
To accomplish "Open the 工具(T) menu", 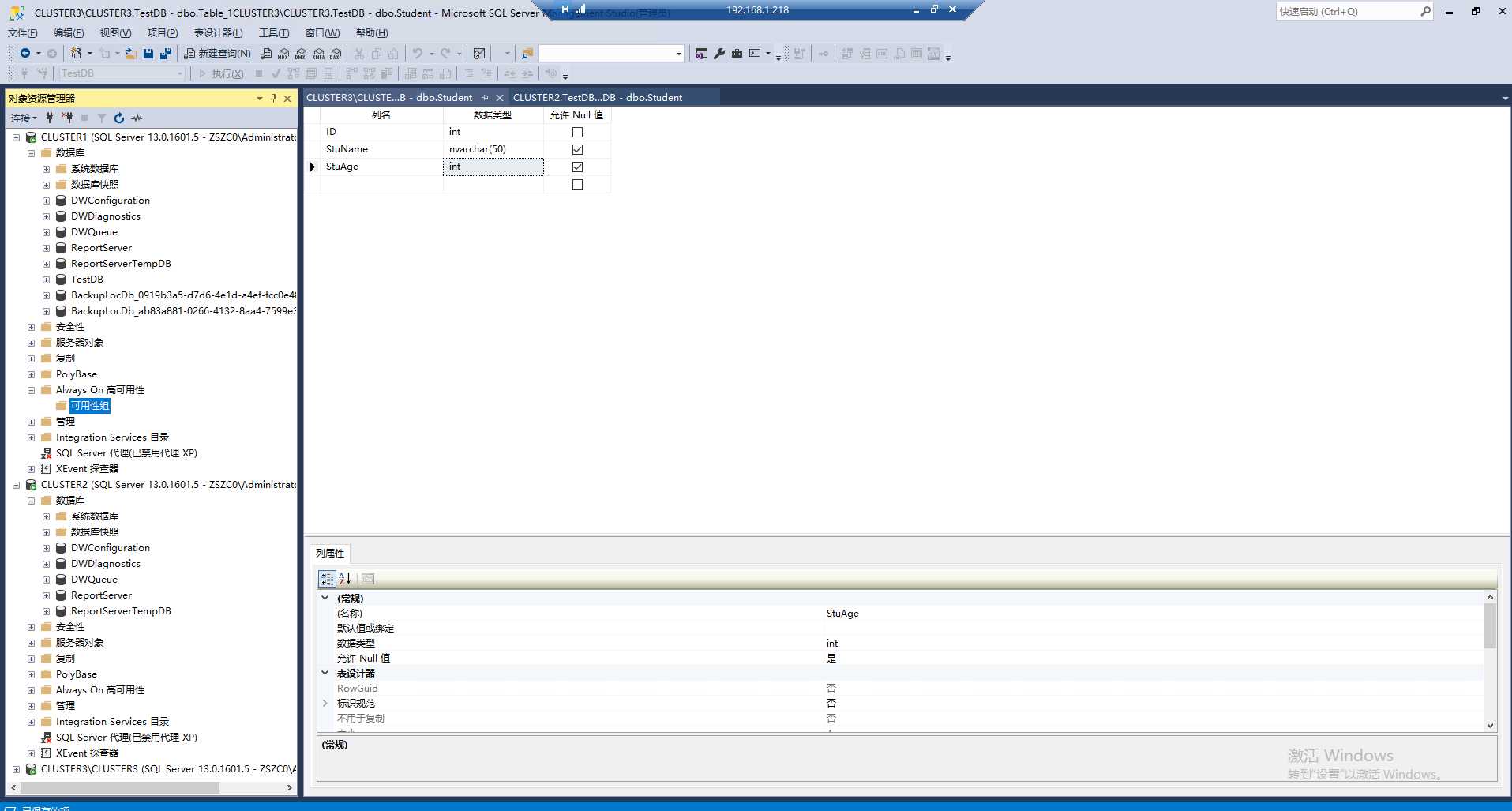I will coord(274,32).
